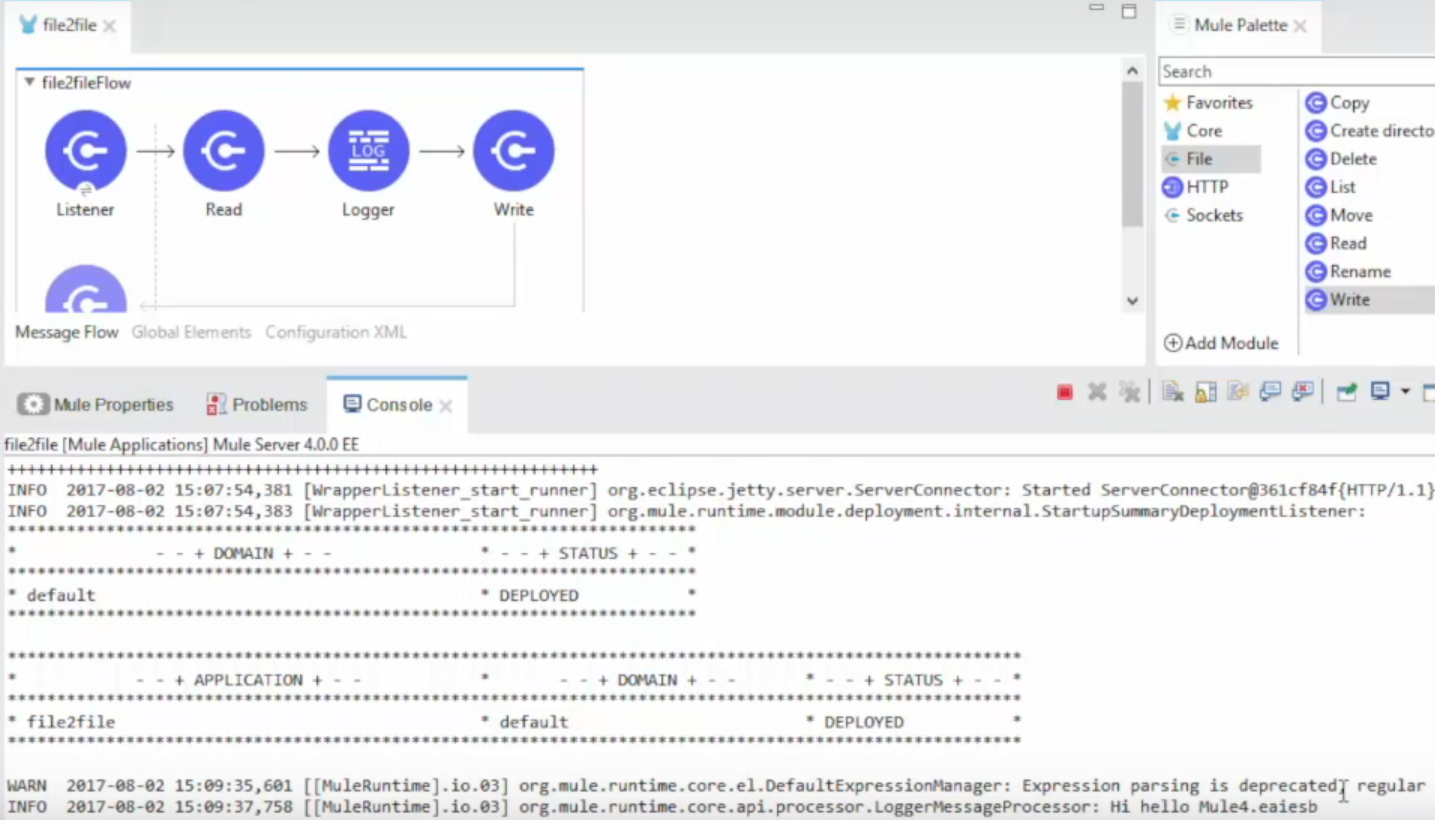Choose the Create directory operation in palette

(1370, 131)
